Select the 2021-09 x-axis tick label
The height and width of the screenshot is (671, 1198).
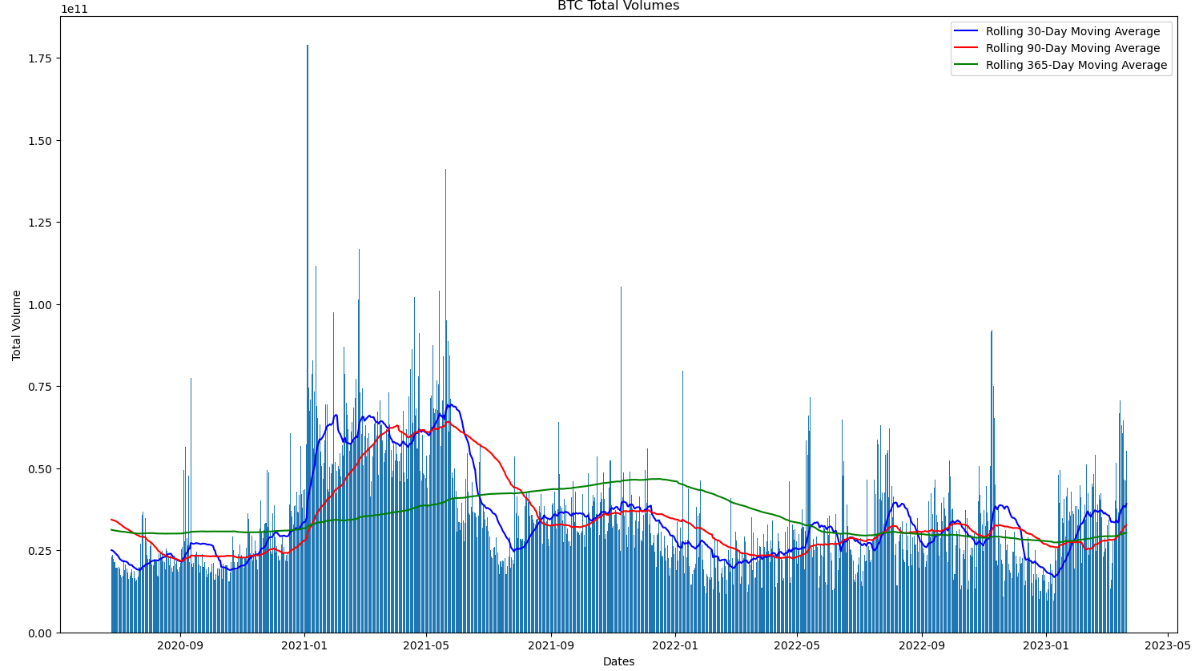click(551, 645)
